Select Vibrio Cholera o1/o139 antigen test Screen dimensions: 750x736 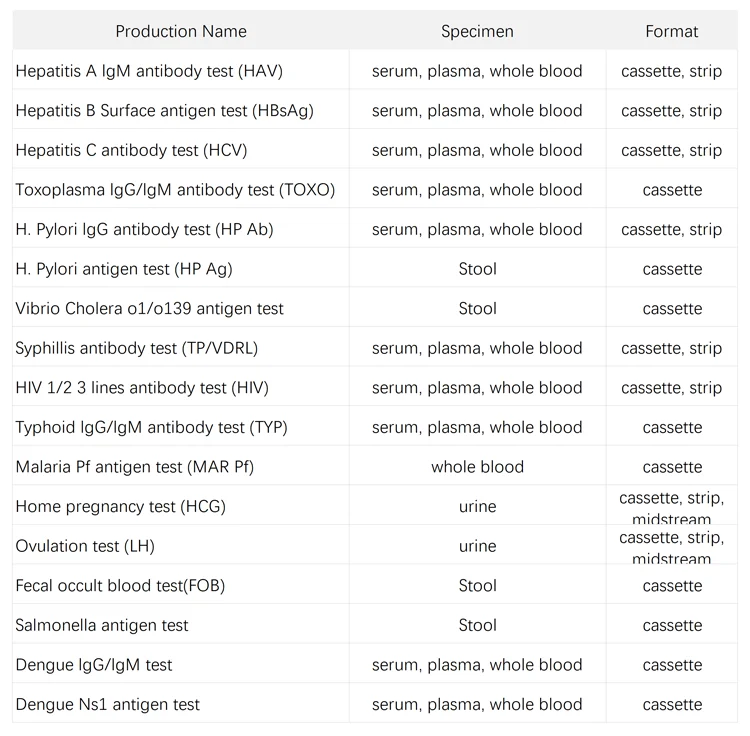(x=149, y=309)
